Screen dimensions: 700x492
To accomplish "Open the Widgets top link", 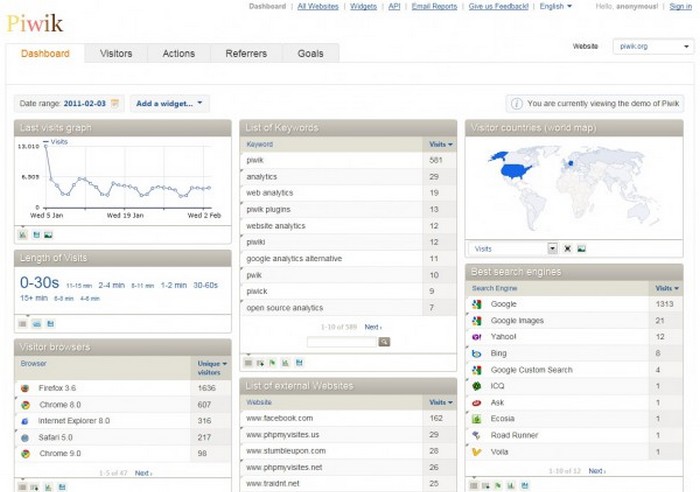I will pos(363,6).
